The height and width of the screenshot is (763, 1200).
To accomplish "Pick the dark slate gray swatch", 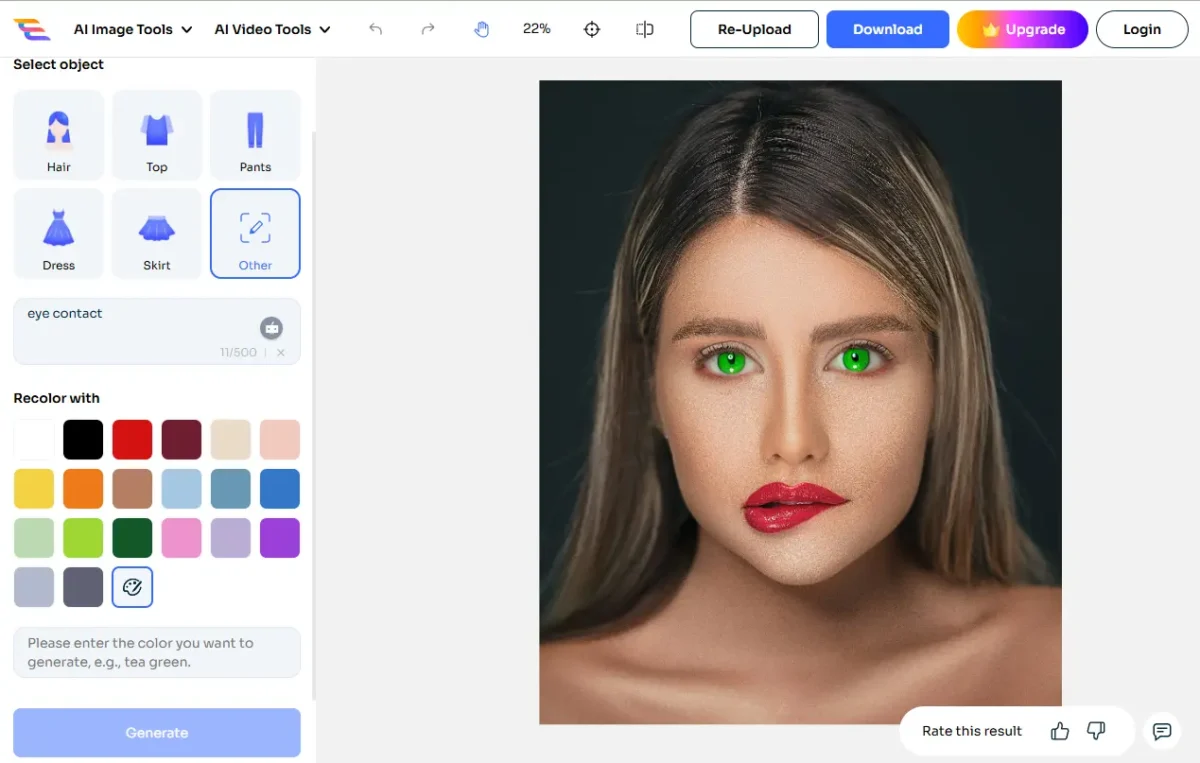I will coord(83,587).
